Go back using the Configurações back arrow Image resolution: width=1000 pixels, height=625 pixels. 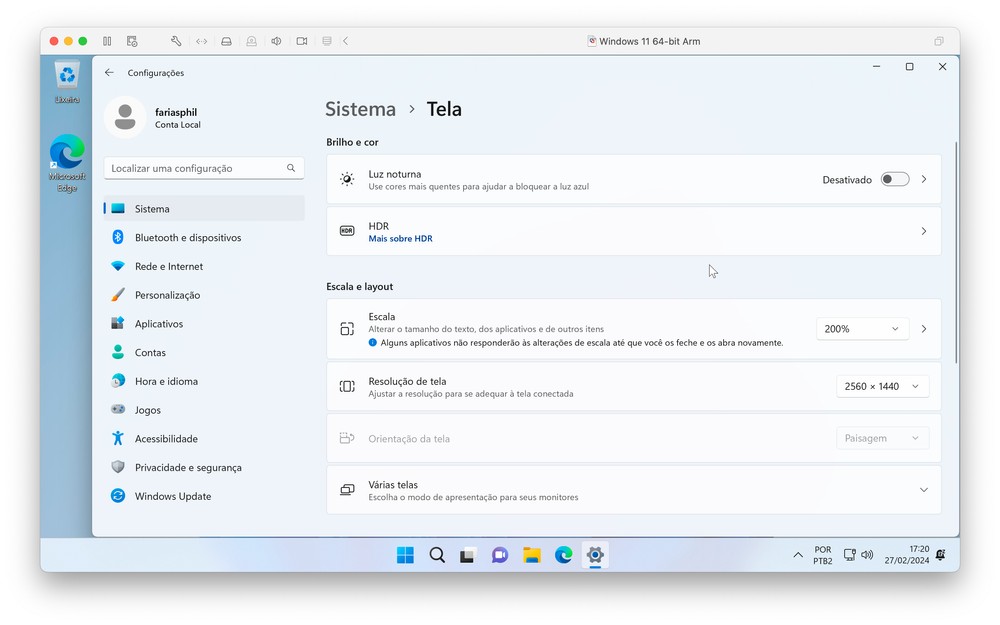[x=109, y=73]
